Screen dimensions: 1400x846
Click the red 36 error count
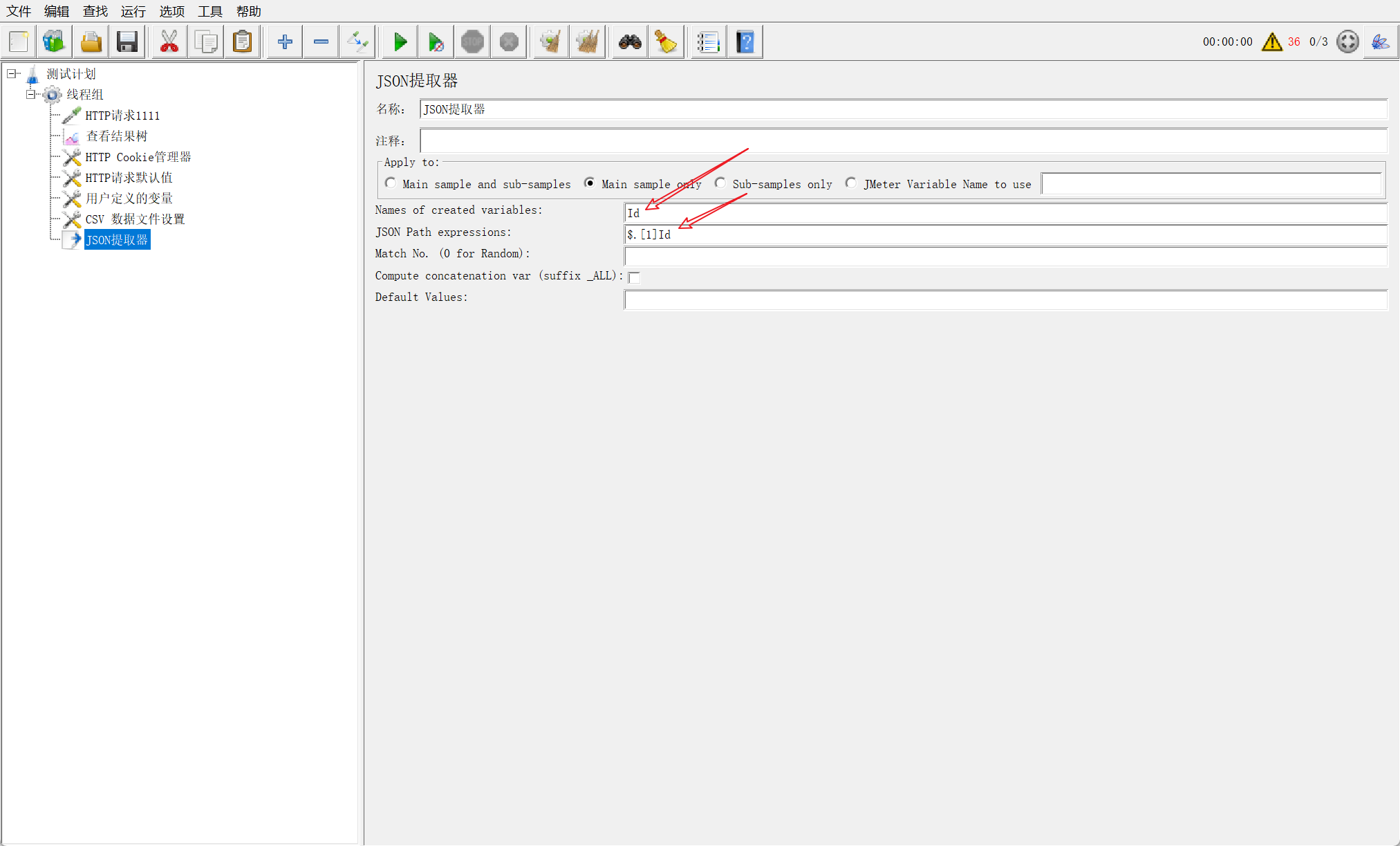[1294, 42]
